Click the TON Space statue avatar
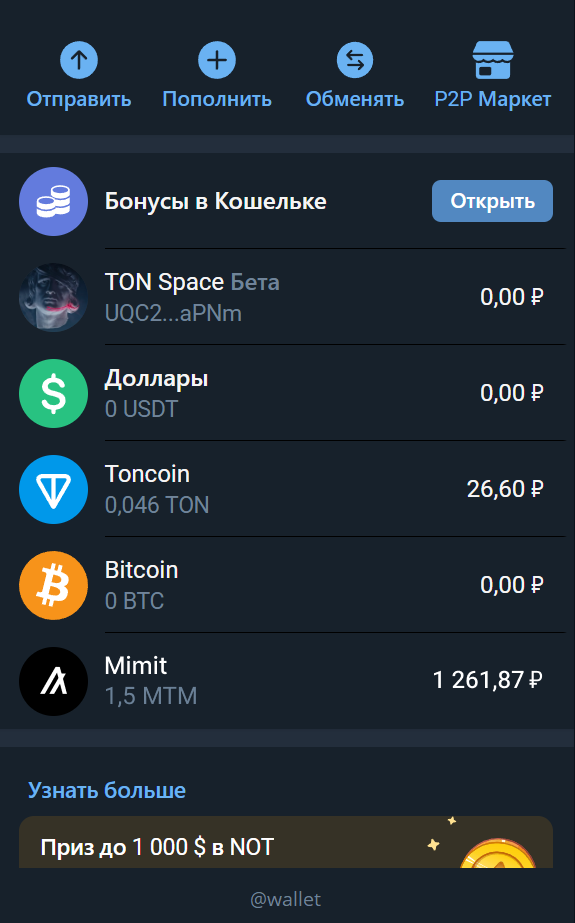Screen dimensions: 575x923 click(54, 297)
